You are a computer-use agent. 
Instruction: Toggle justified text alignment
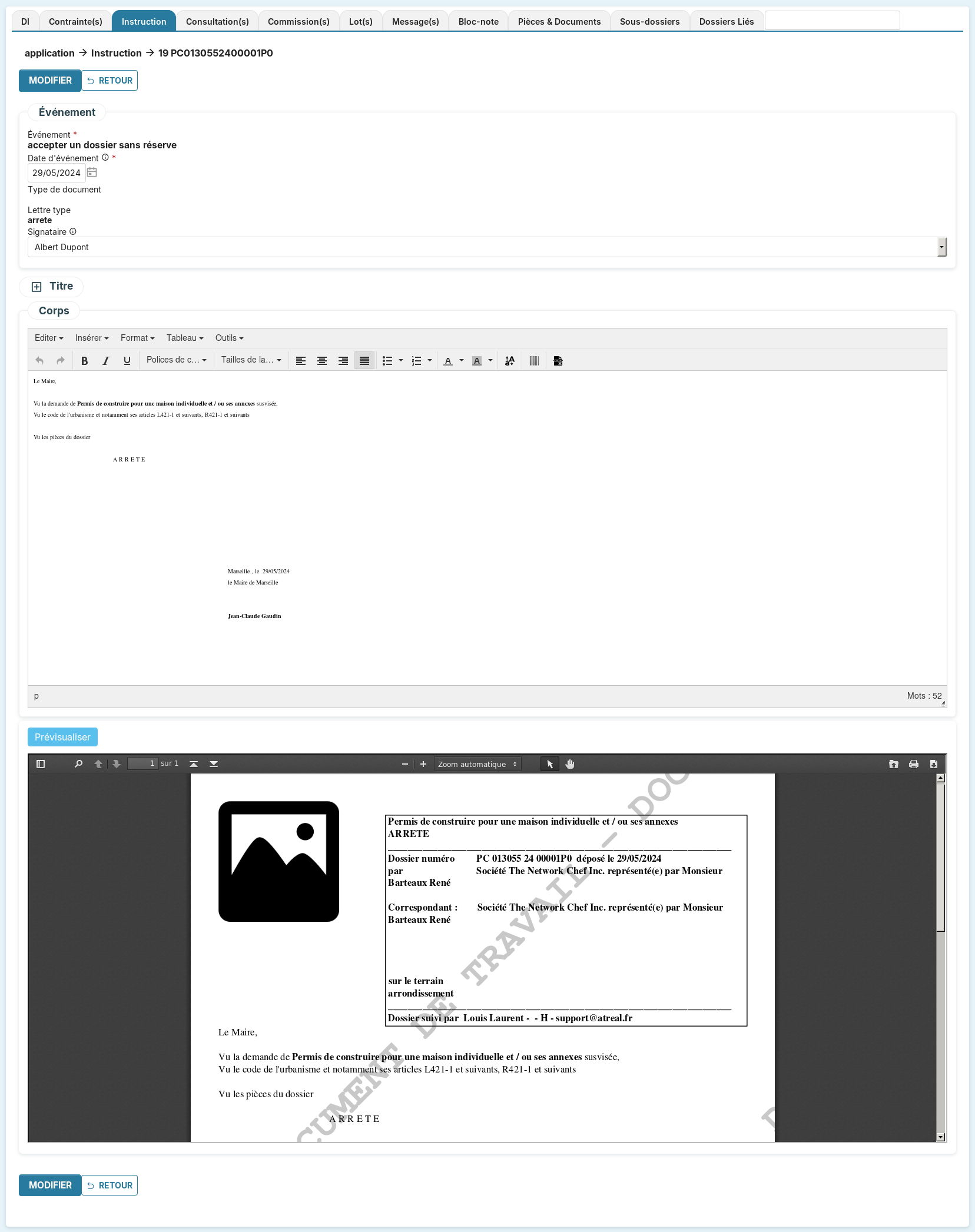364,361
